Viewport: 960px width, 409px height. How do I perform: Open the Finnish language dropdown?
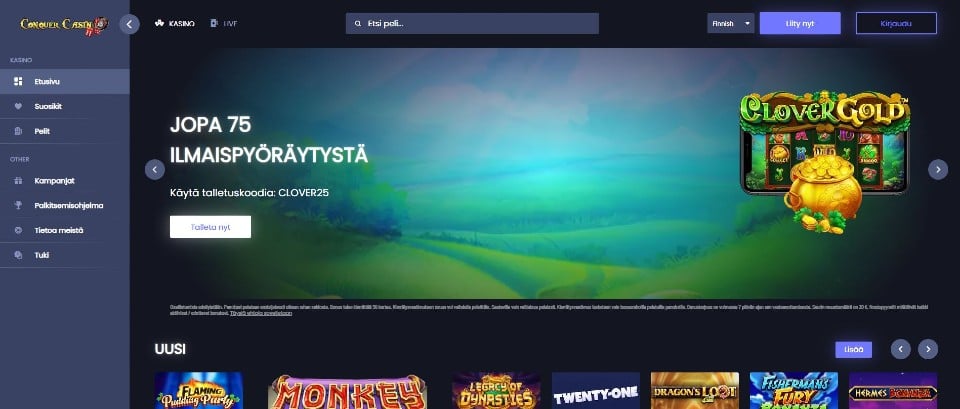click(730, 24)
